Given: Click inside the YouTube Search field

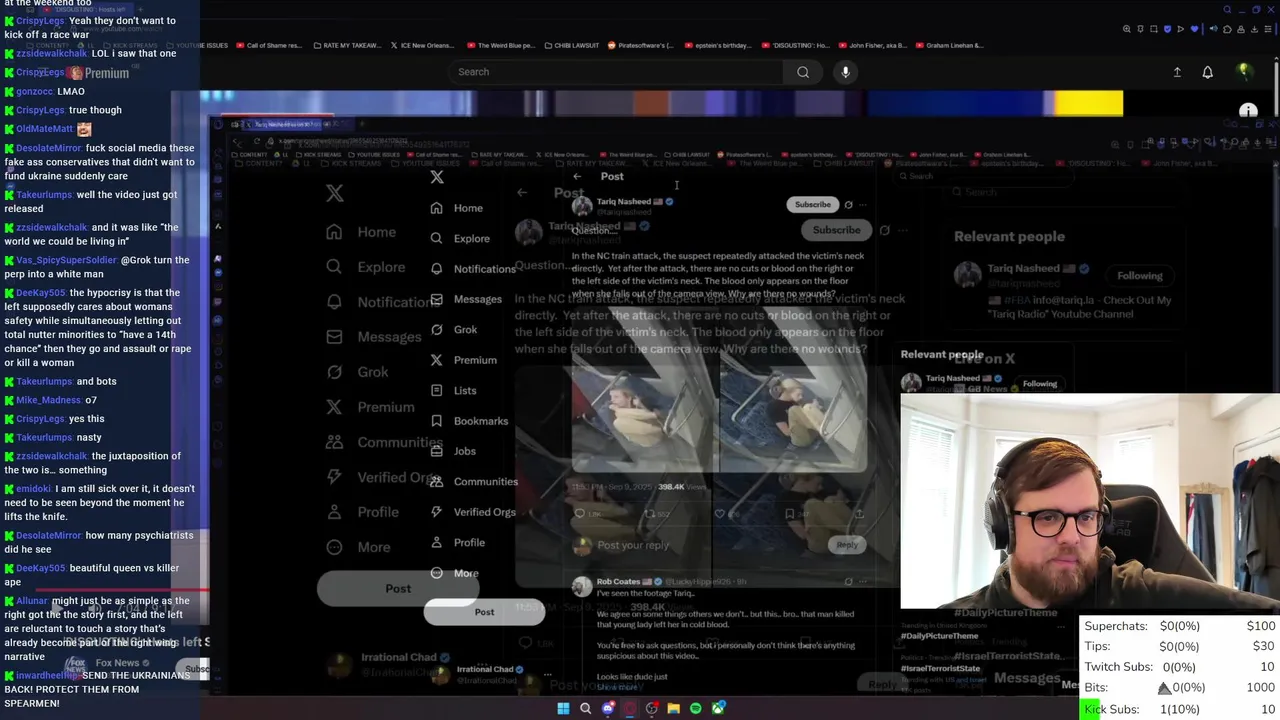Looking at the screenshot, I should point(615,72).
